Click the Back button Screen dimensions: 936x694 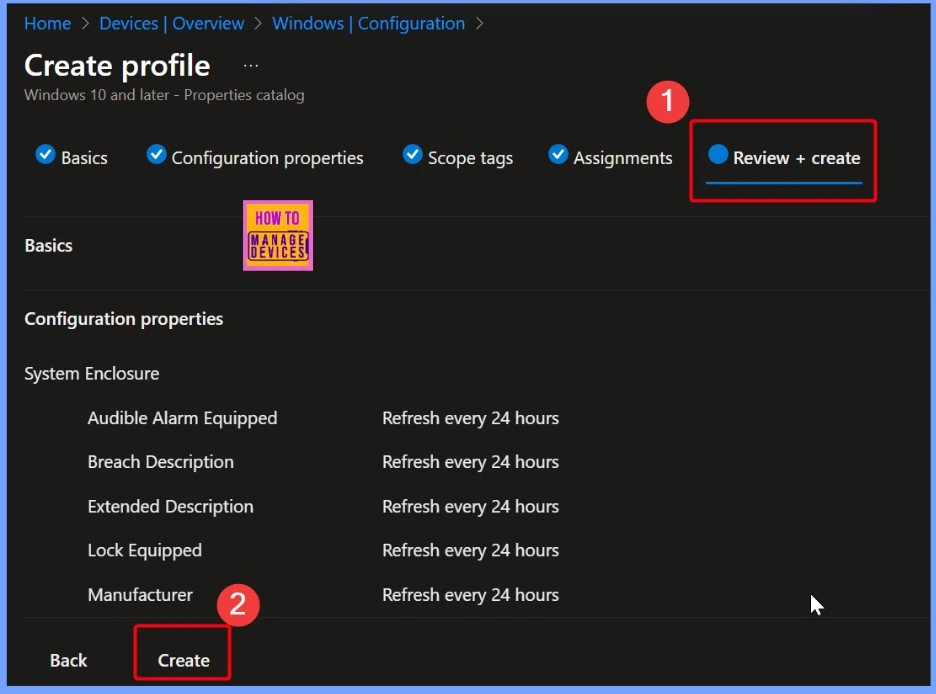pyautogui.click(x=69, y=660)
